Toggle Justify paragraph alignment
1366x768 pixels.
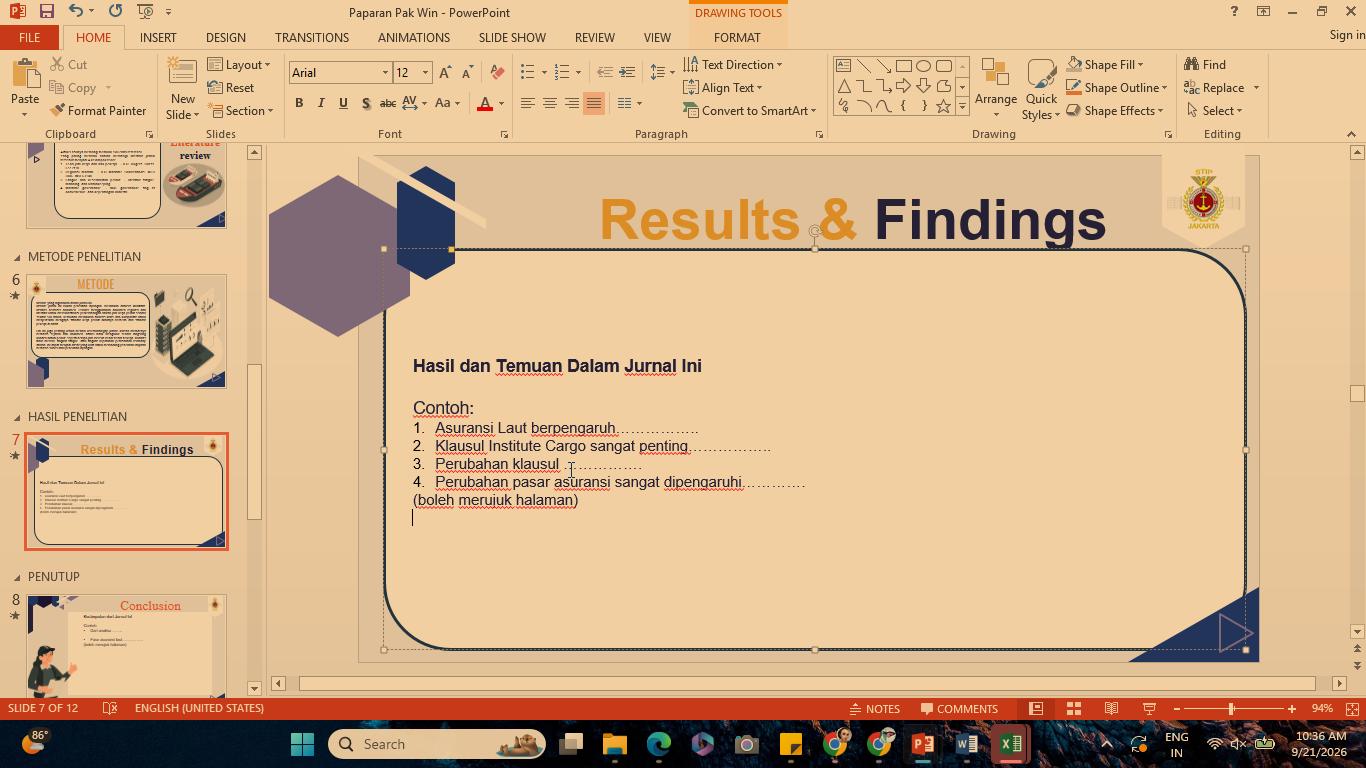594,103
